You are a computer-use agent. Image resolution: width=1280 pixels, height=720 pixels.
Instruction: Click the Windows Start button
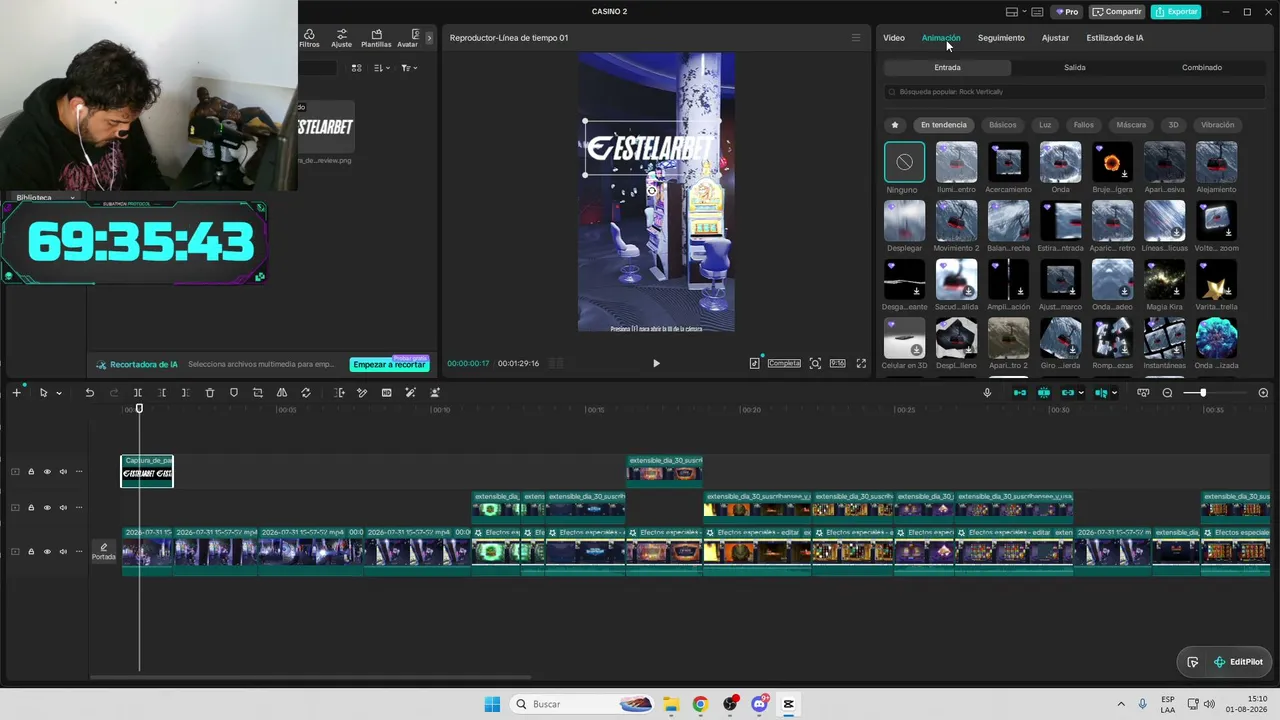tap(492, 704)
